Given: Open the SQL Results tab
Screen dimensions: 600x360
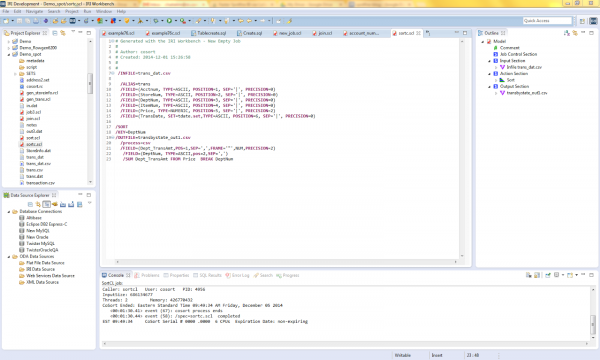Looking at the screenshot, I should (x=207, y=275).
